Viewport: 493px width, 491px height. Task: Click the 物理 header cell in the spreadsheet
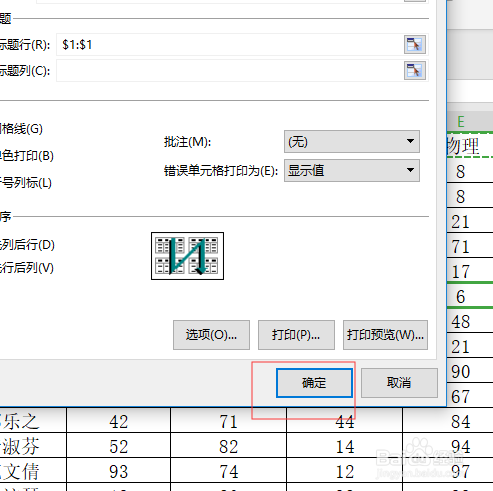click(470, 145)
